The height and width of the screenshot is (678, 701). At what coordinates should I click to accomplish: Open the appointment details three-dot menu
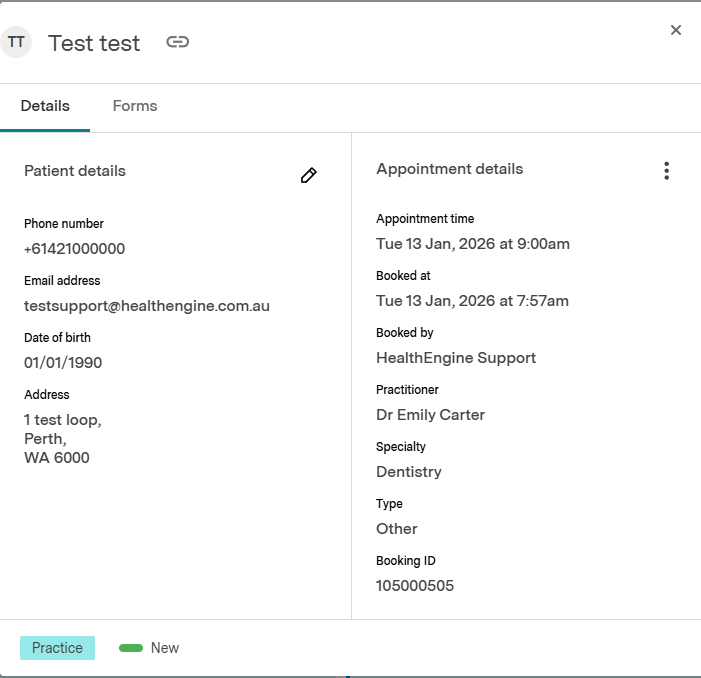666,171
